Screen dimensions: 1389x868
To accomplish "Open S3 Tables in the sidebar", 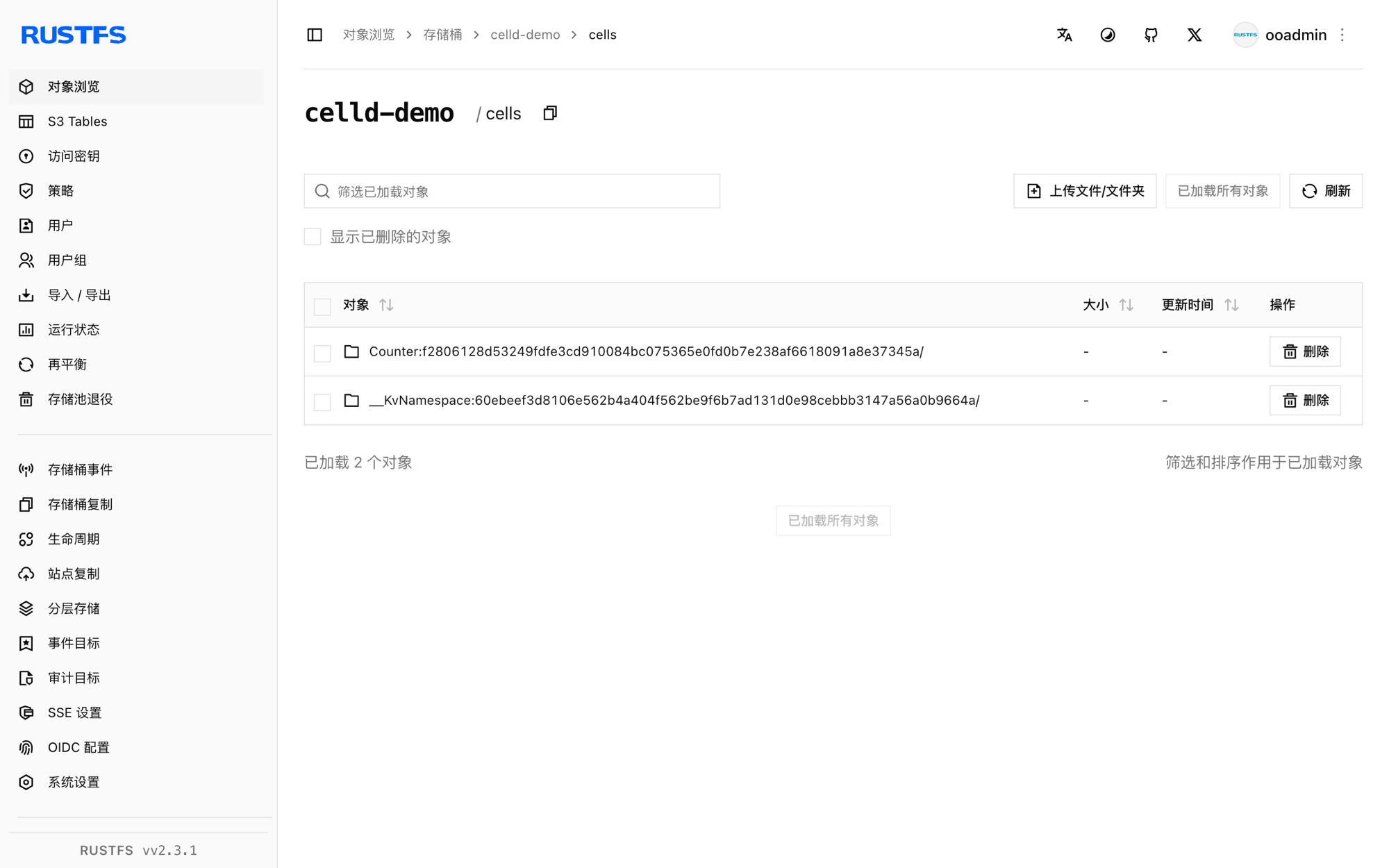I will pos(136,122).
